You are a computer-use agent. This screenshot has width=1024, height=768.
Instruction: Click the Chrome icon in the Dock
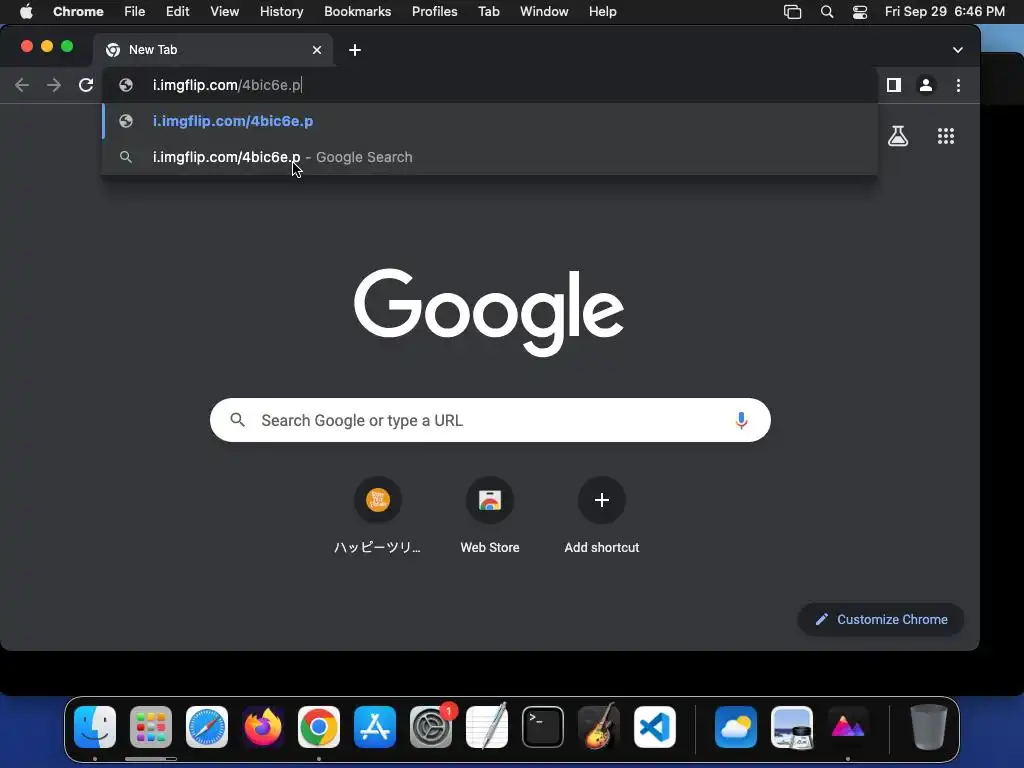click(x=319, y=727)
